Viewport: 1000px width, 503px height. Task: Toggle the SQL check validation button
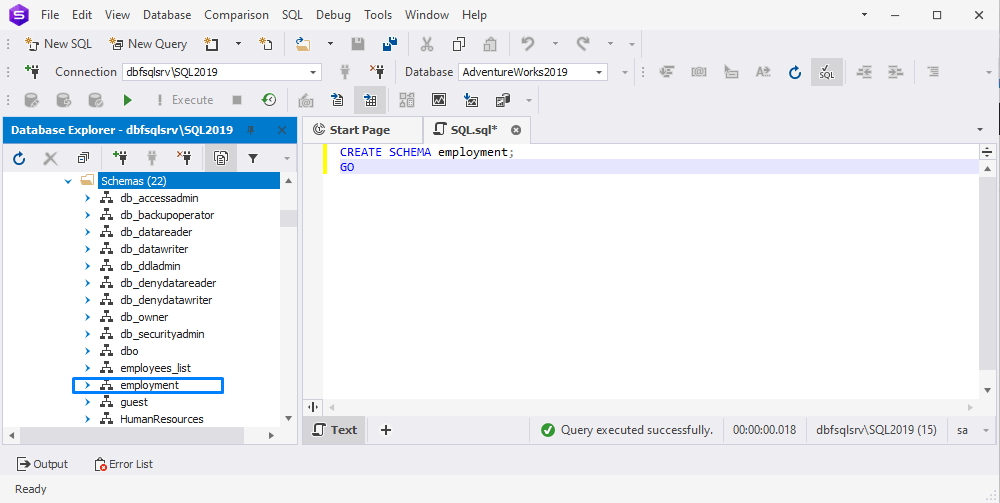827,72
